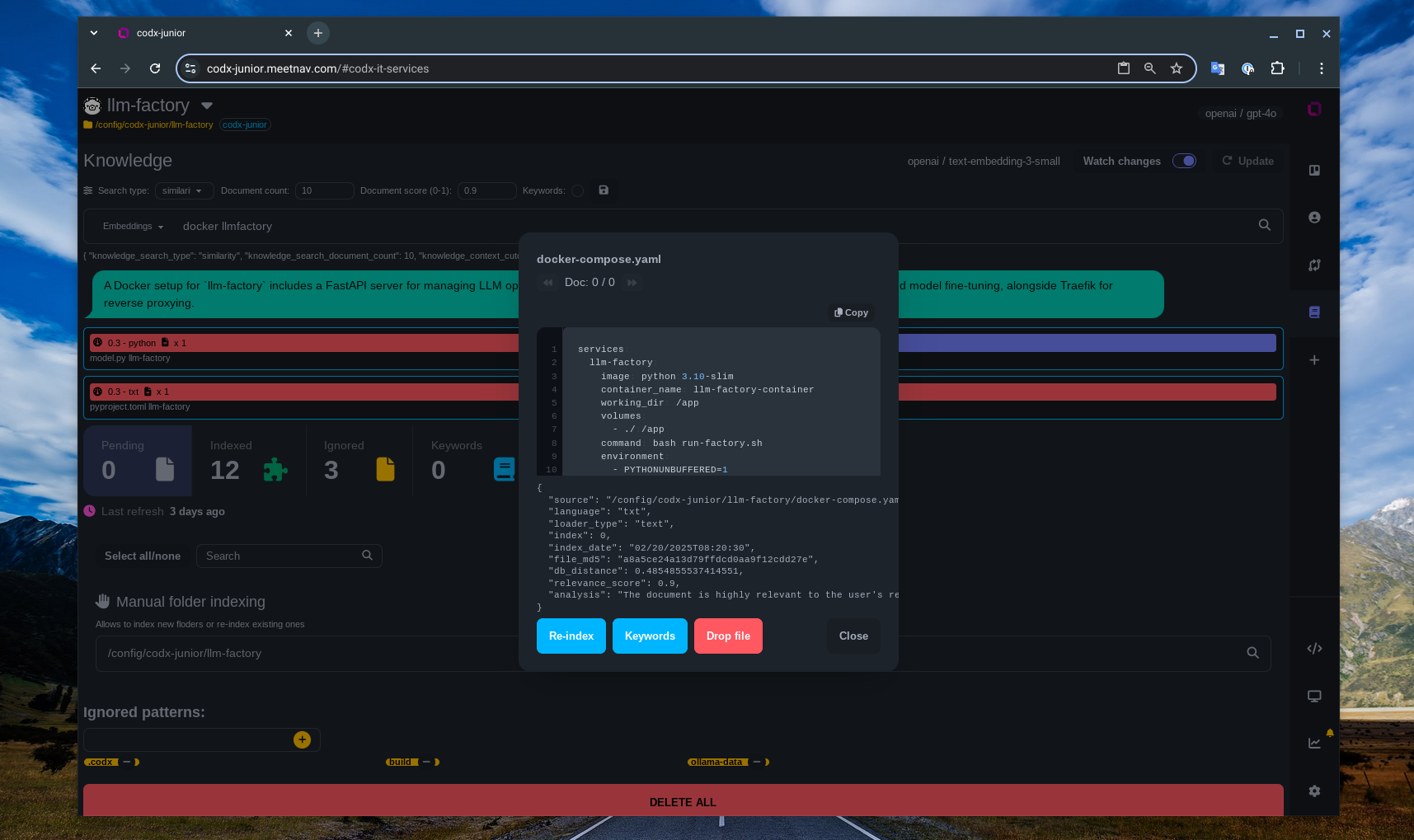This screenshot has height=840, width=1414.
Task: Open the chart metrics sidebar icon
Action: 1314,744
